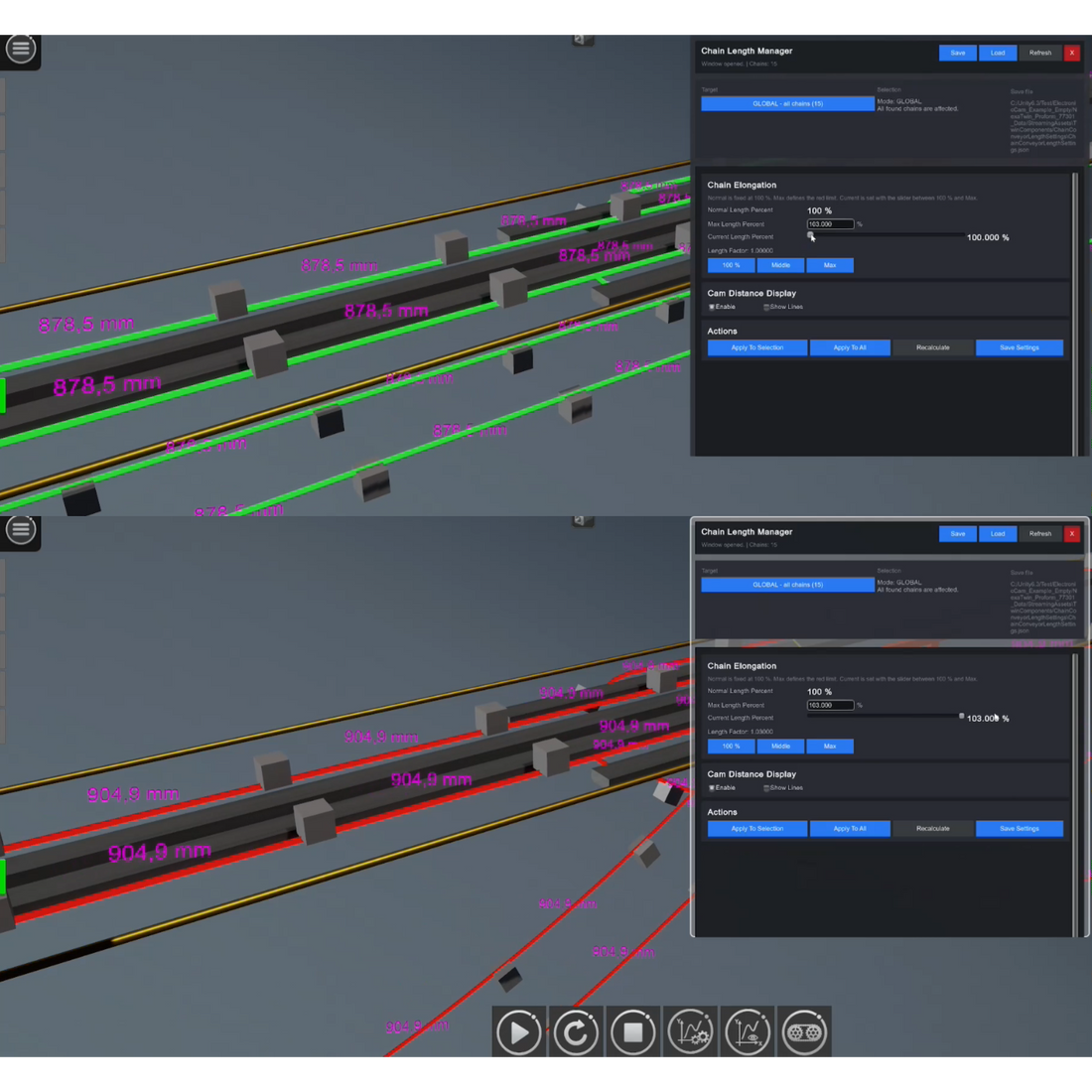1092x1092 pixels.
Task: Click the Max preset in upper panel
Action: 830,265
